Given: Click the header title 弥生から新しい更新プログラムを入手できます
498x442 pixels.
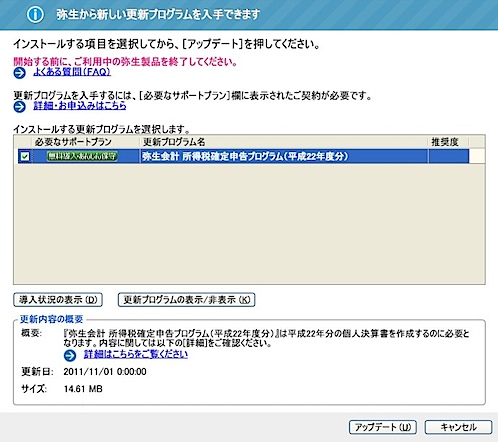Looking at the screenshot, I should (x=158, y=15).
